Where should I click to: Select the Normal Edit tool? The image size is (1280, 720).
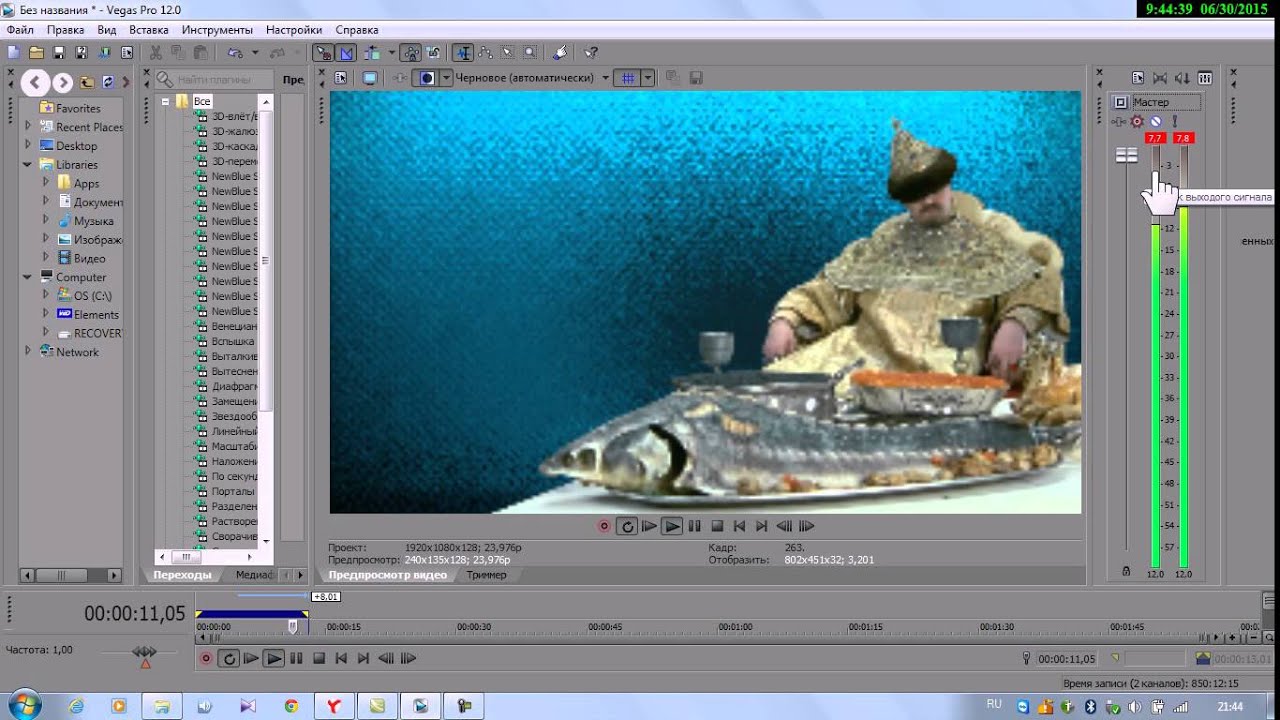pyautogui.click(x=463, y=52)
